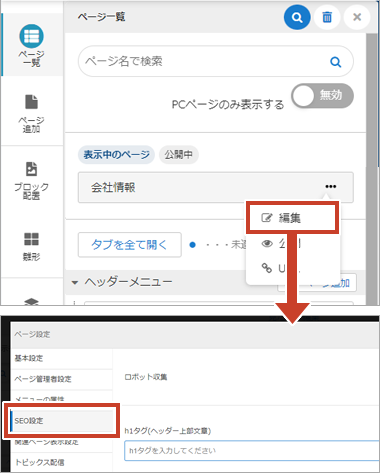The width and height of the screenshot is (380, 473).
Task: Select the 会社情報 page row
Action: coord(216,187)
